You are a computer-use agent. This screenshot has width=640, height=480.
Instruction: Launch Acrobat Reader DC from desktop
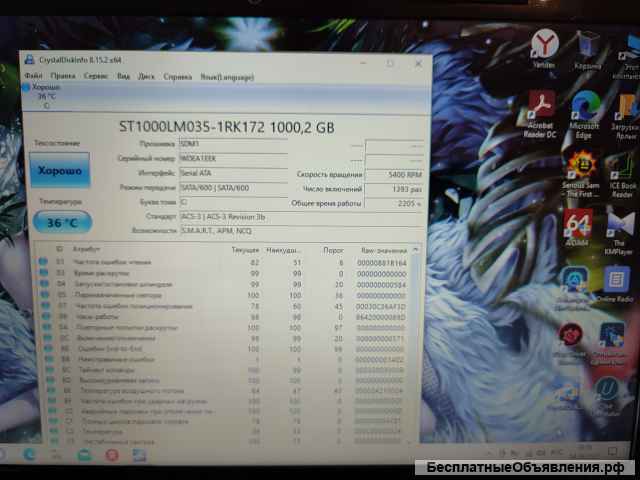(x=540, y=113)
